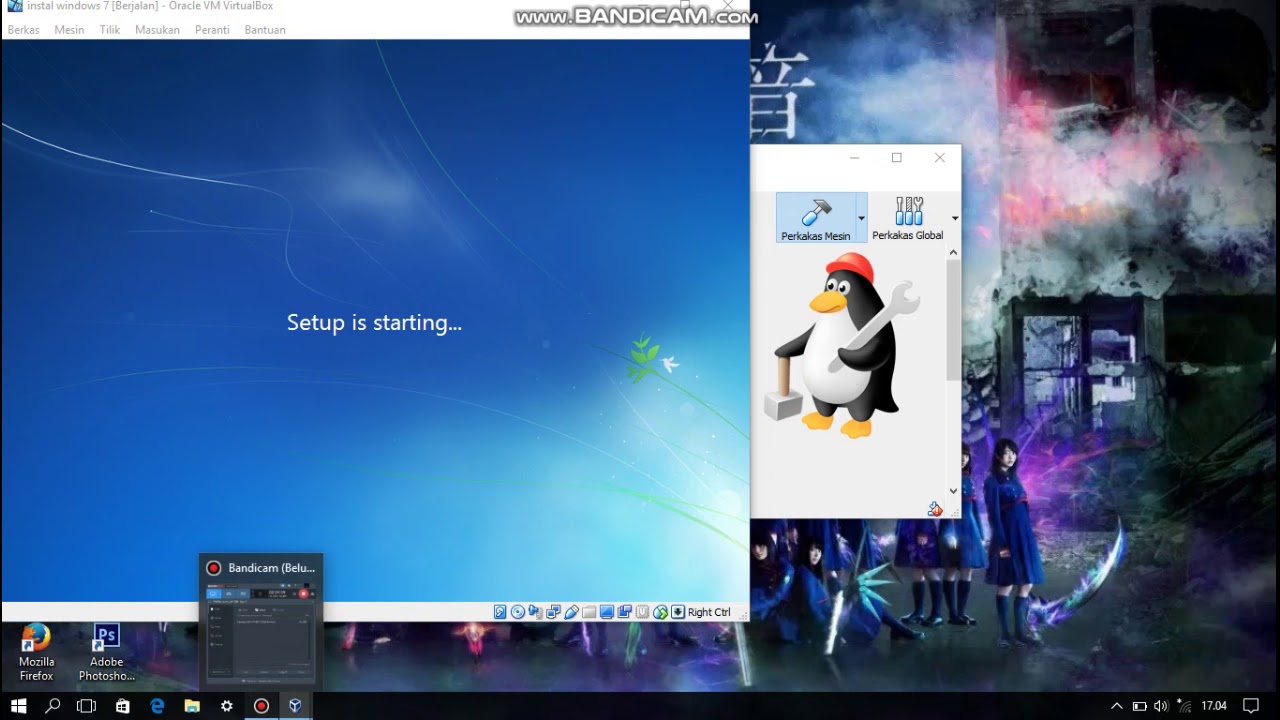Select the Perkakas Mesin tool button
The height and width of the screenshot is (720, 1280).
816,218
